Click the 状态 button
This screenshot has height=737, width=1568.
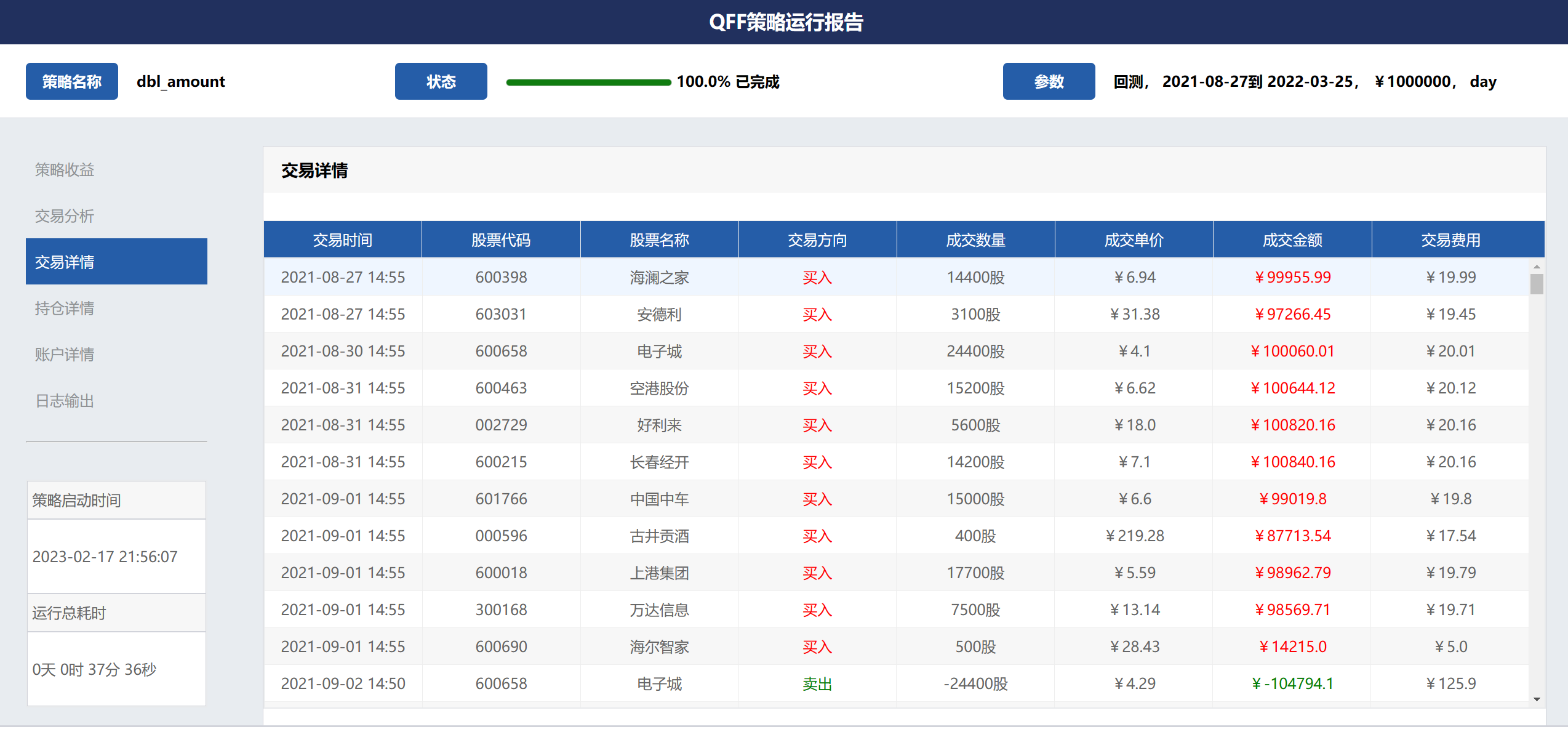click(x=441, y=81)
